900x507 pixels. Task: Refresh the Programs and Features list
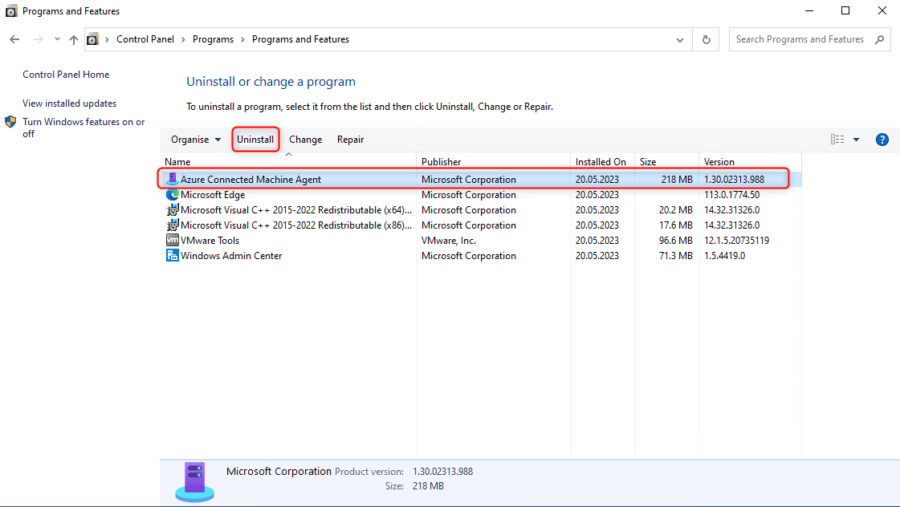click(x=706, y=40)
